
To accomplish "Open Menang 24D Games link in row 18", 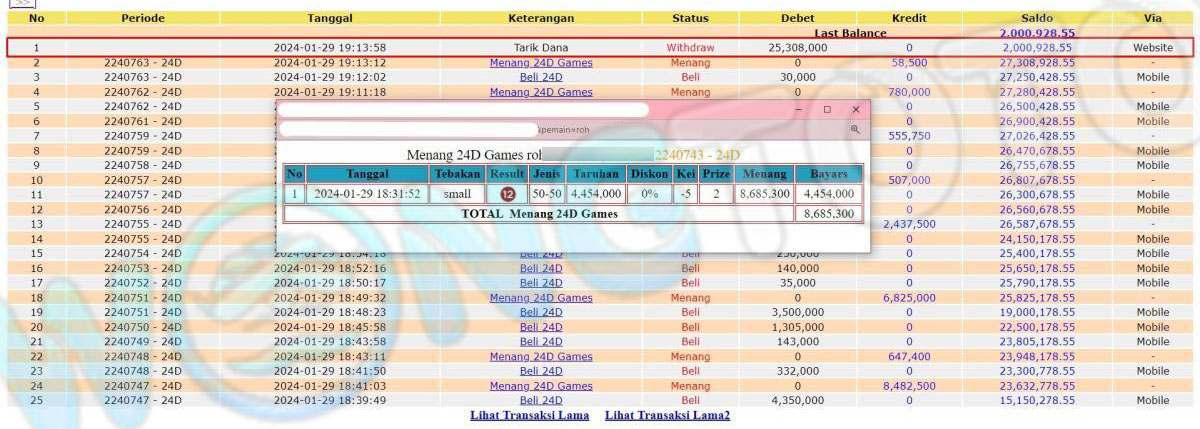I will tap(540, 298).
